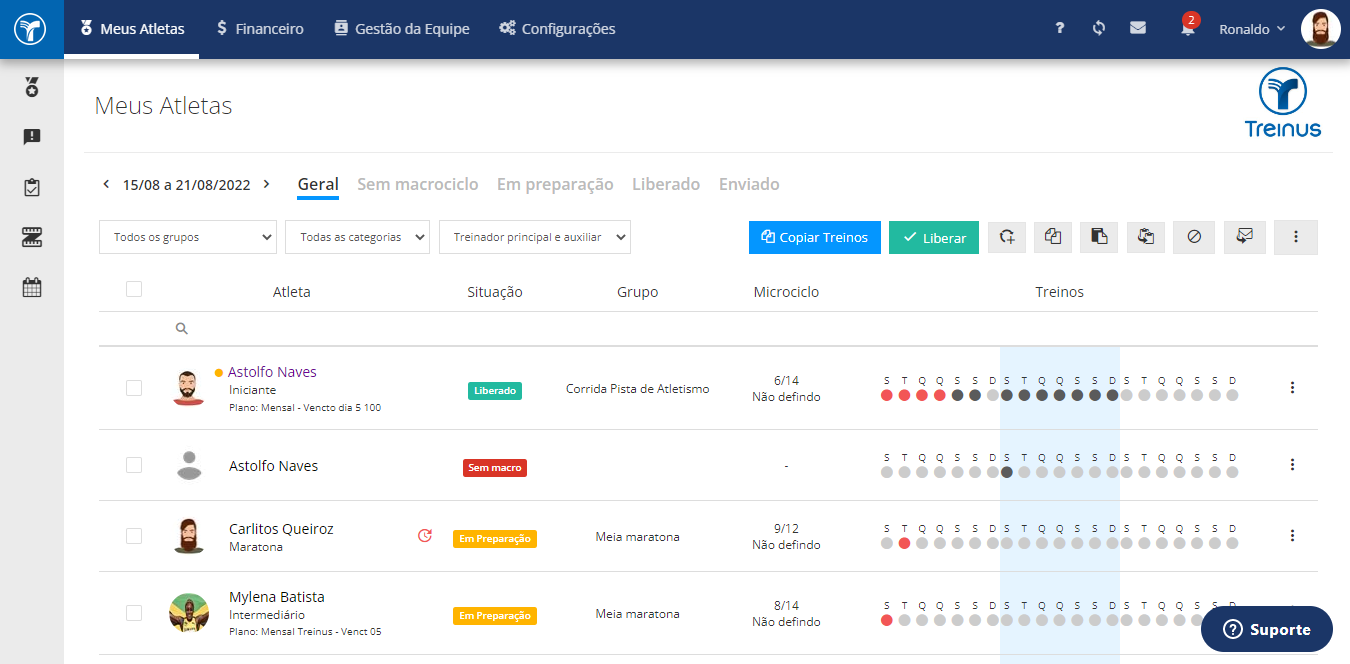Open the help question mark icon
Screen dimensions: 1350x664
(x=1060, y=28)
